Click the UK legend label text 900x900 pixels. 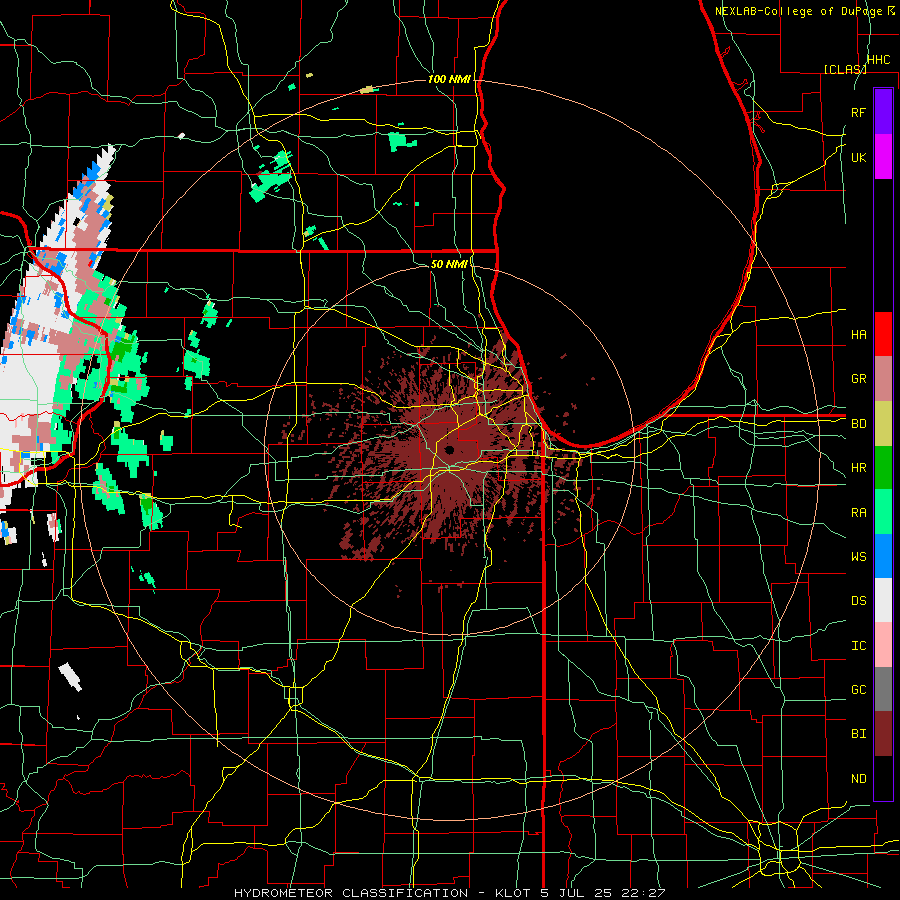(859, 157)
